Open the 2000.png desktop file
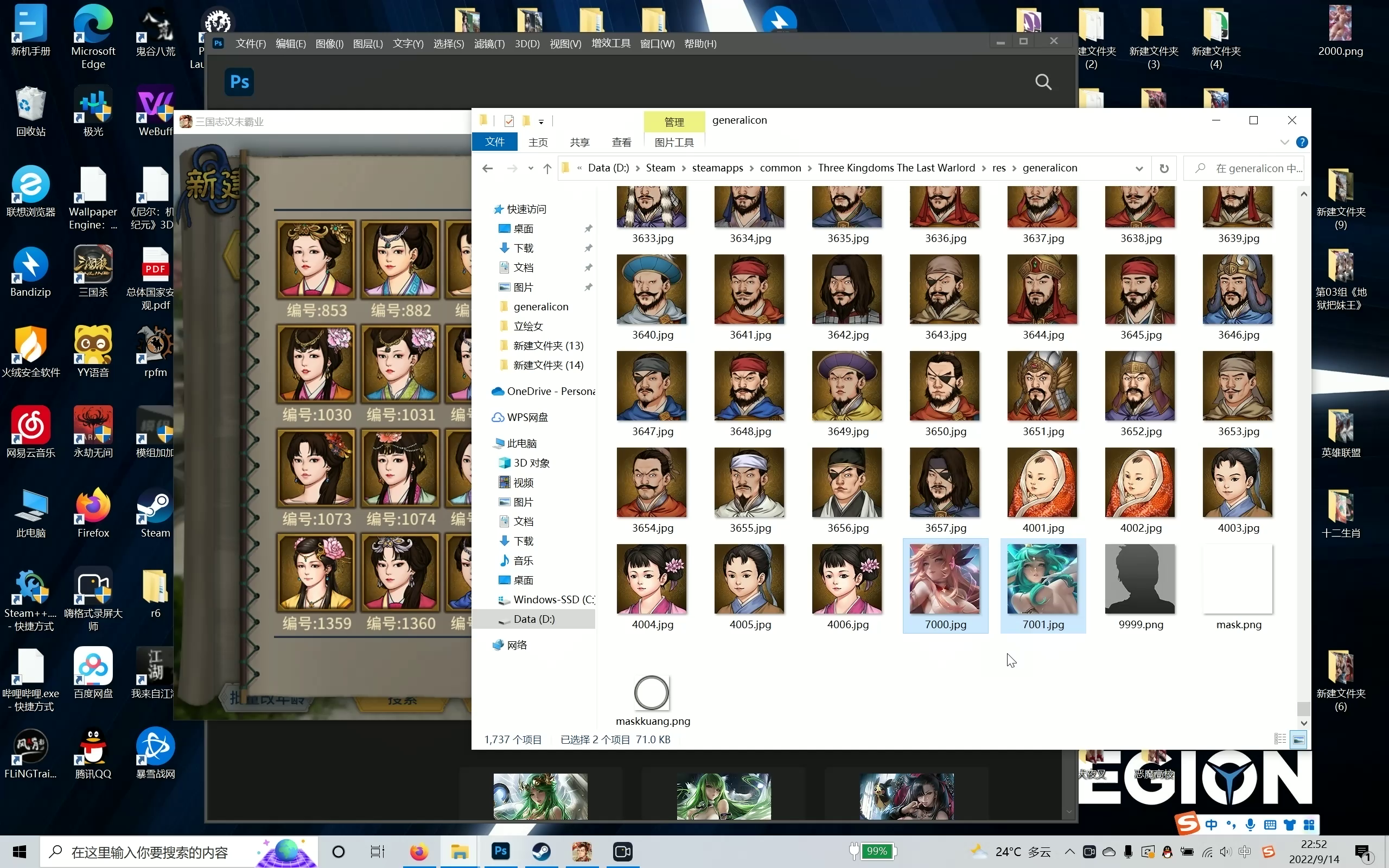The width and height of the screenshot is (1389, 868). click(x=1340, y=31)
